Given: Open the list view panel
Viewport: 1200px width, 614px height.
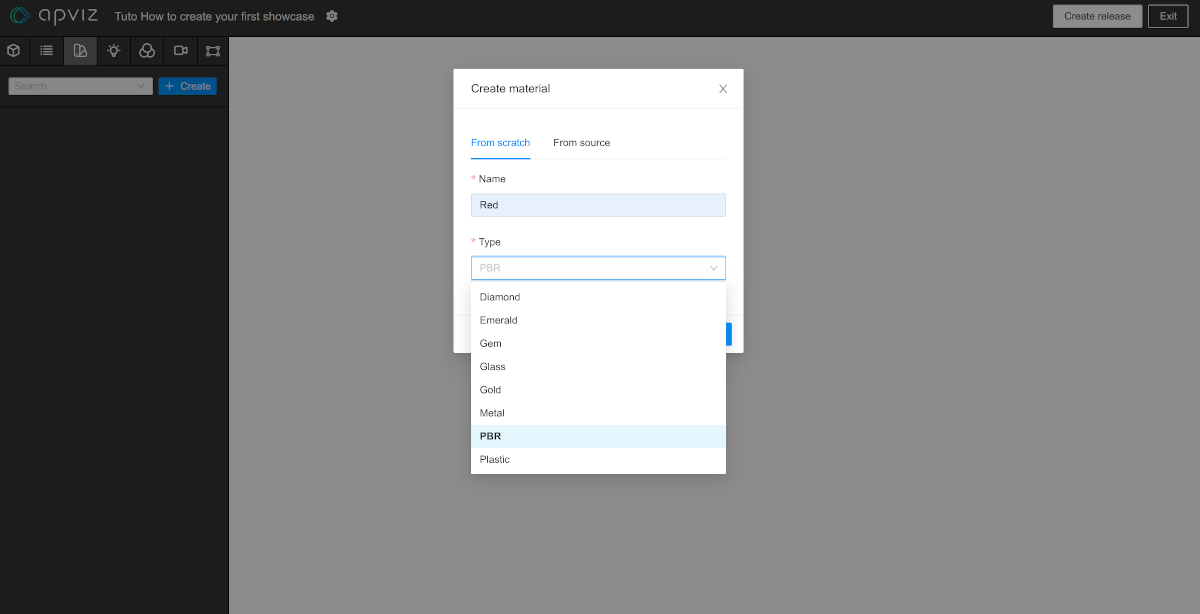Looking at the screenshot, I should point(47,51).
